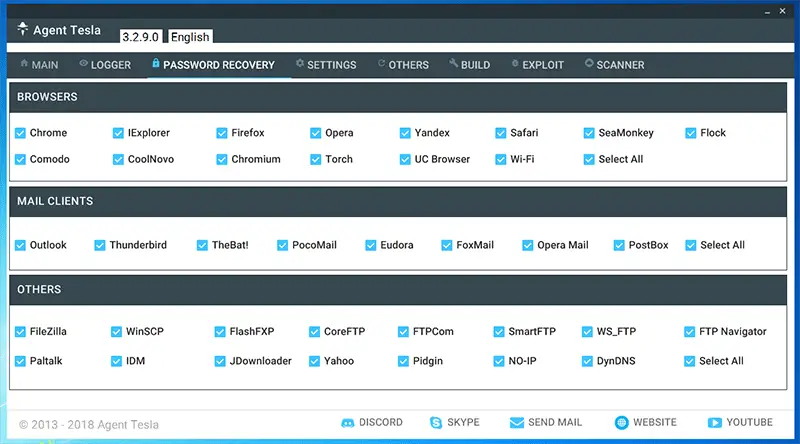Screen dimensions: 800x444
Task: Click the Discord icon in footer
Action: 347,423
